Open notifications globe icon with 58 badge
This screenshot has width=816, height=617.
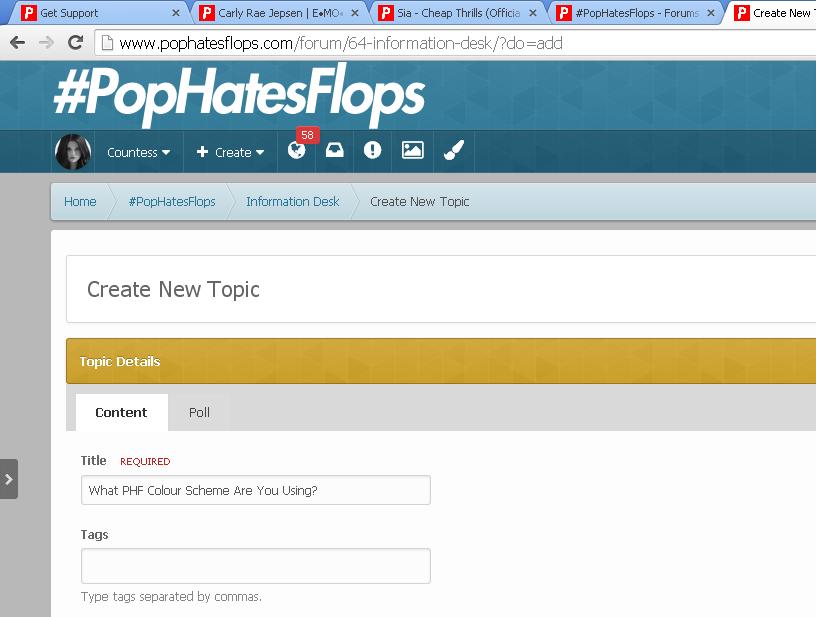click(x=297, y=151)
